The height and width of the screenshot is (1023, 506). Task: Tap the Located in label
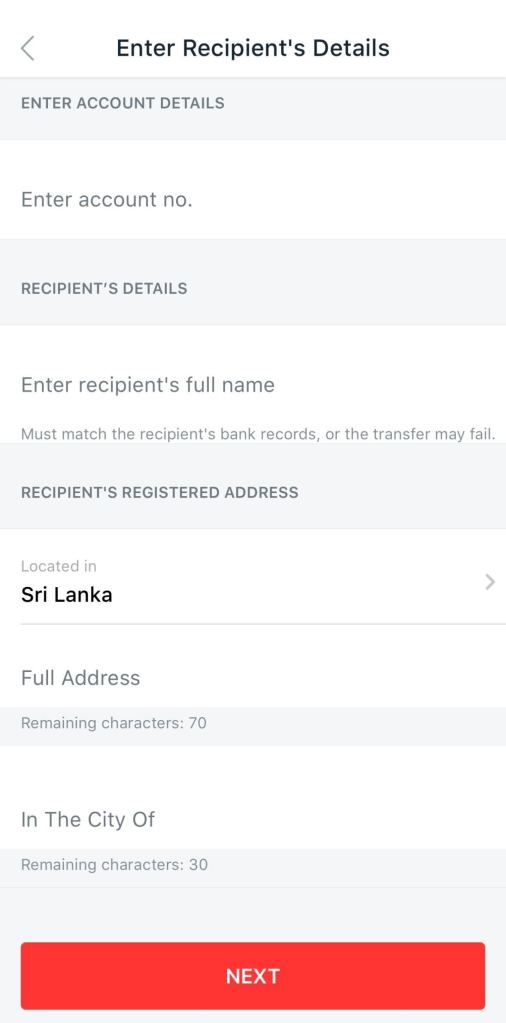tap(59, 566)
